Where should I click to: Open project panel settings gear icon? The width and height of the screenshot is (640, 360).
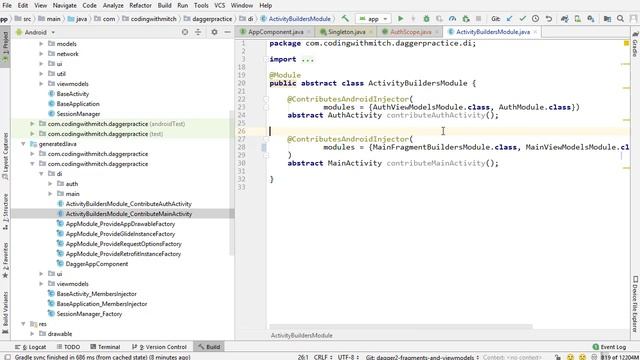point(214,32)
